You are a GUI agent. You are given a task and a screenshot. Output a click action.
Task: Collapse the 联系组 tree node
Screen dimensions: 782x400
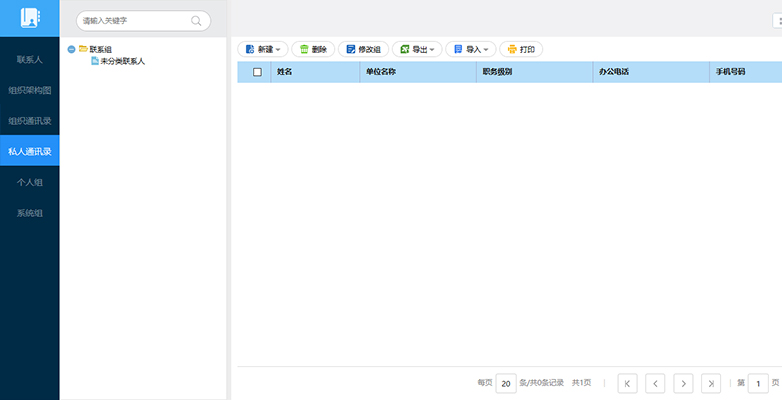[x=70, y=49]
